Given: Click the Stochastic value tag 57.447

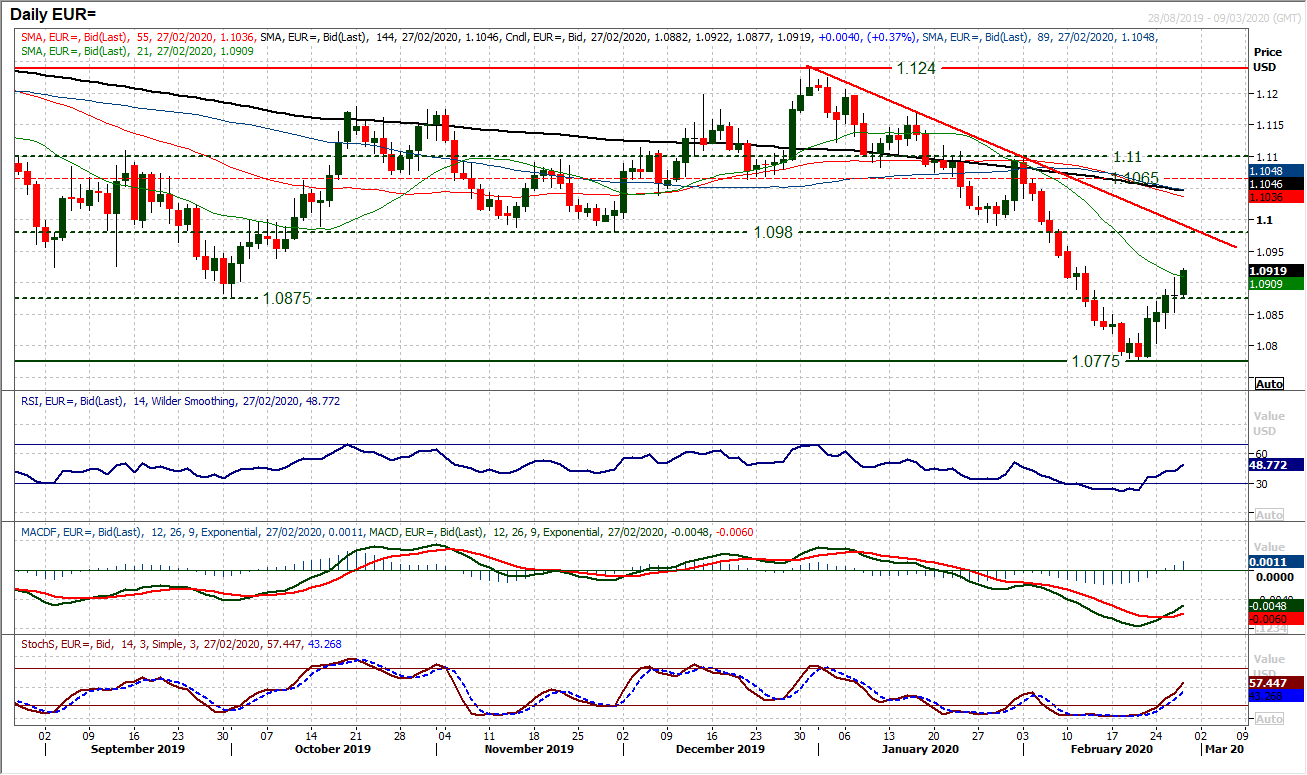Looking at the screenshot, I should (1276, 681).
